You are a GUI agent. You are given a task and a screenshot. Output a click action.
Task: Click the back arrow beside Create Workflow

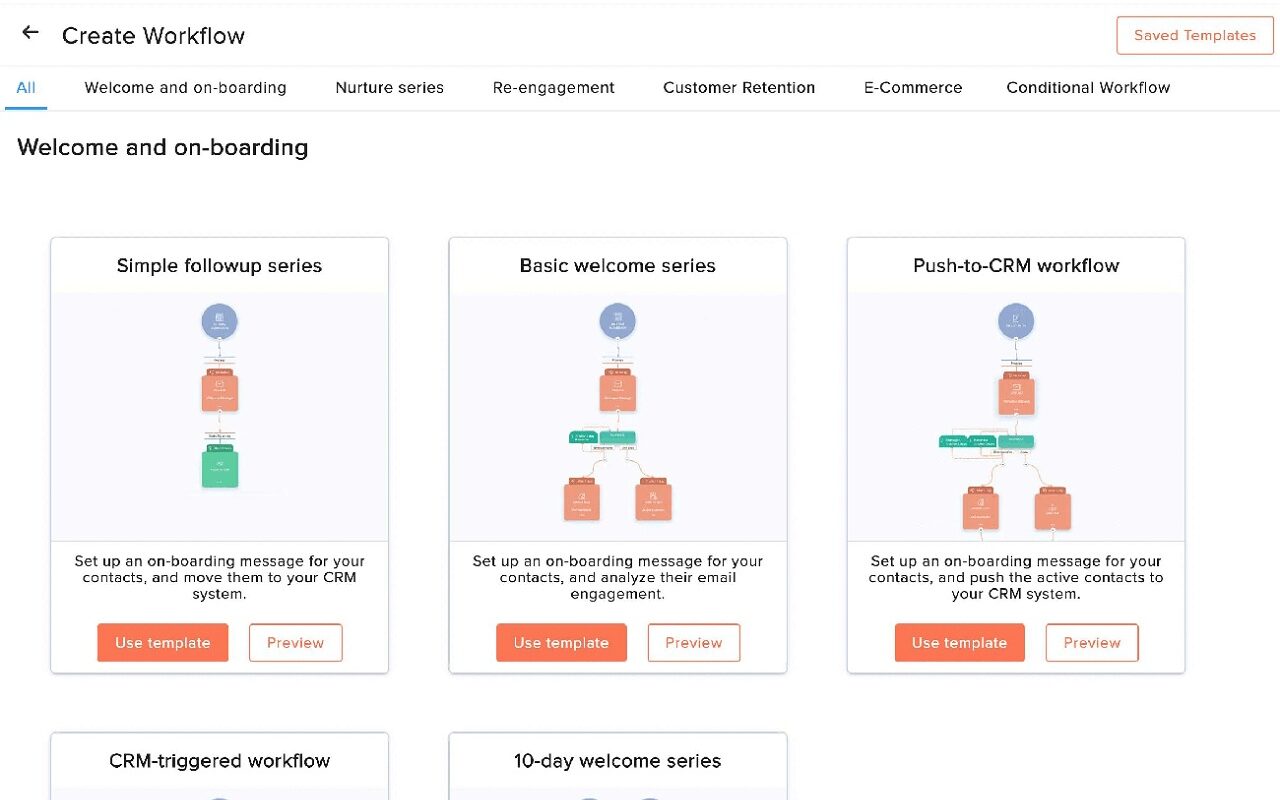pos(30,33)
